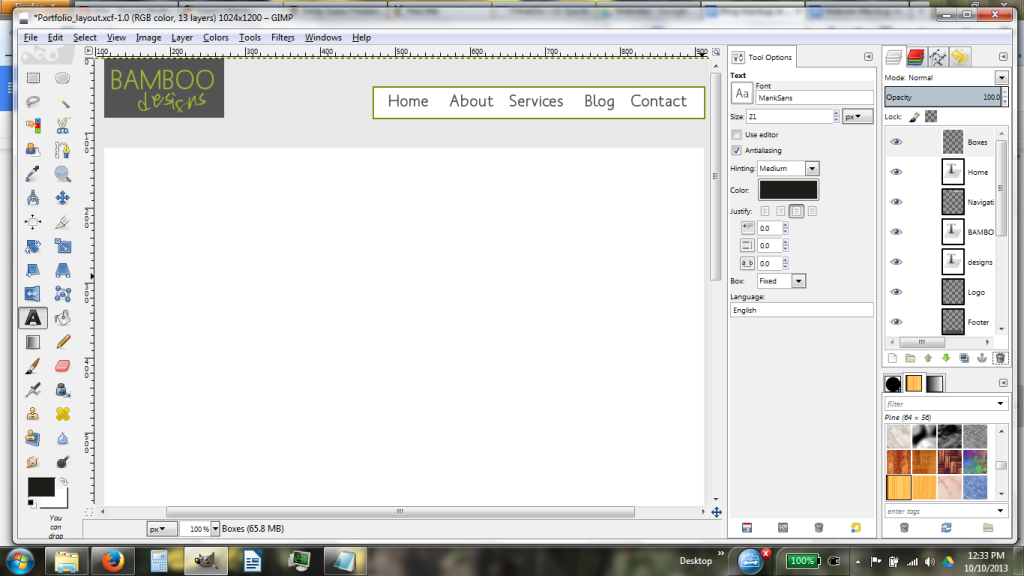Enable the Use editor checkbox
The image size is (1024, 576).
(x=739, y=134)
